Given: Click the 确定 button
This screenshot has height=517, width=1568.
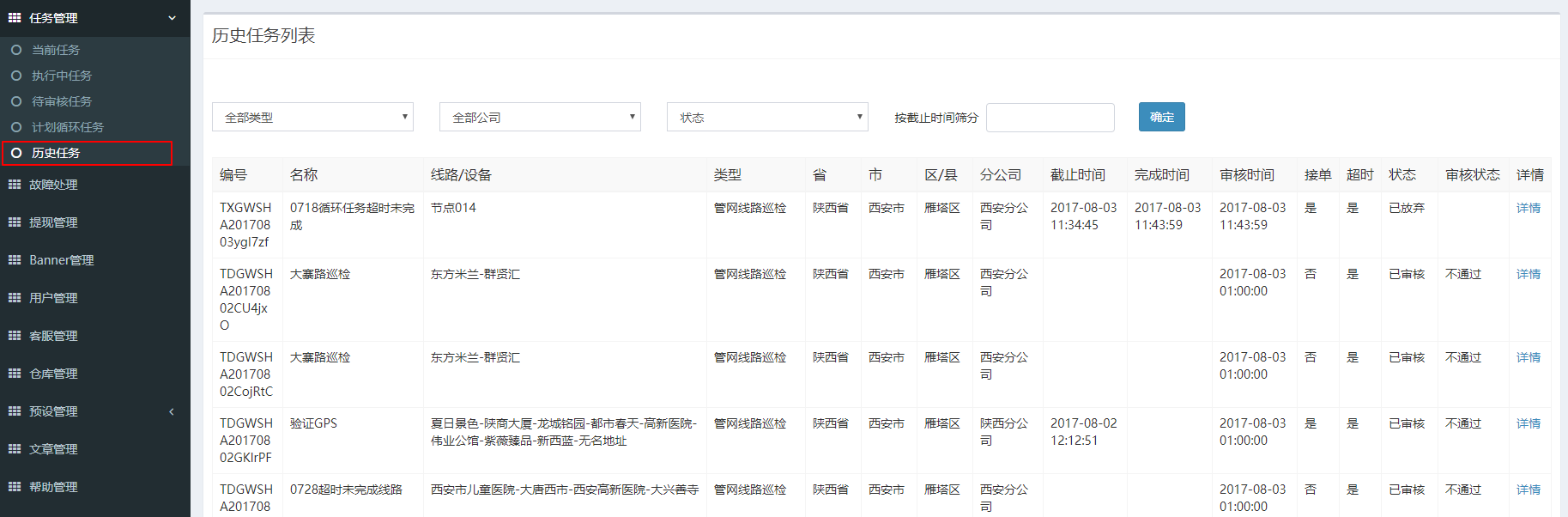Looking at the screenshot, I should [x=1162, y=117].
